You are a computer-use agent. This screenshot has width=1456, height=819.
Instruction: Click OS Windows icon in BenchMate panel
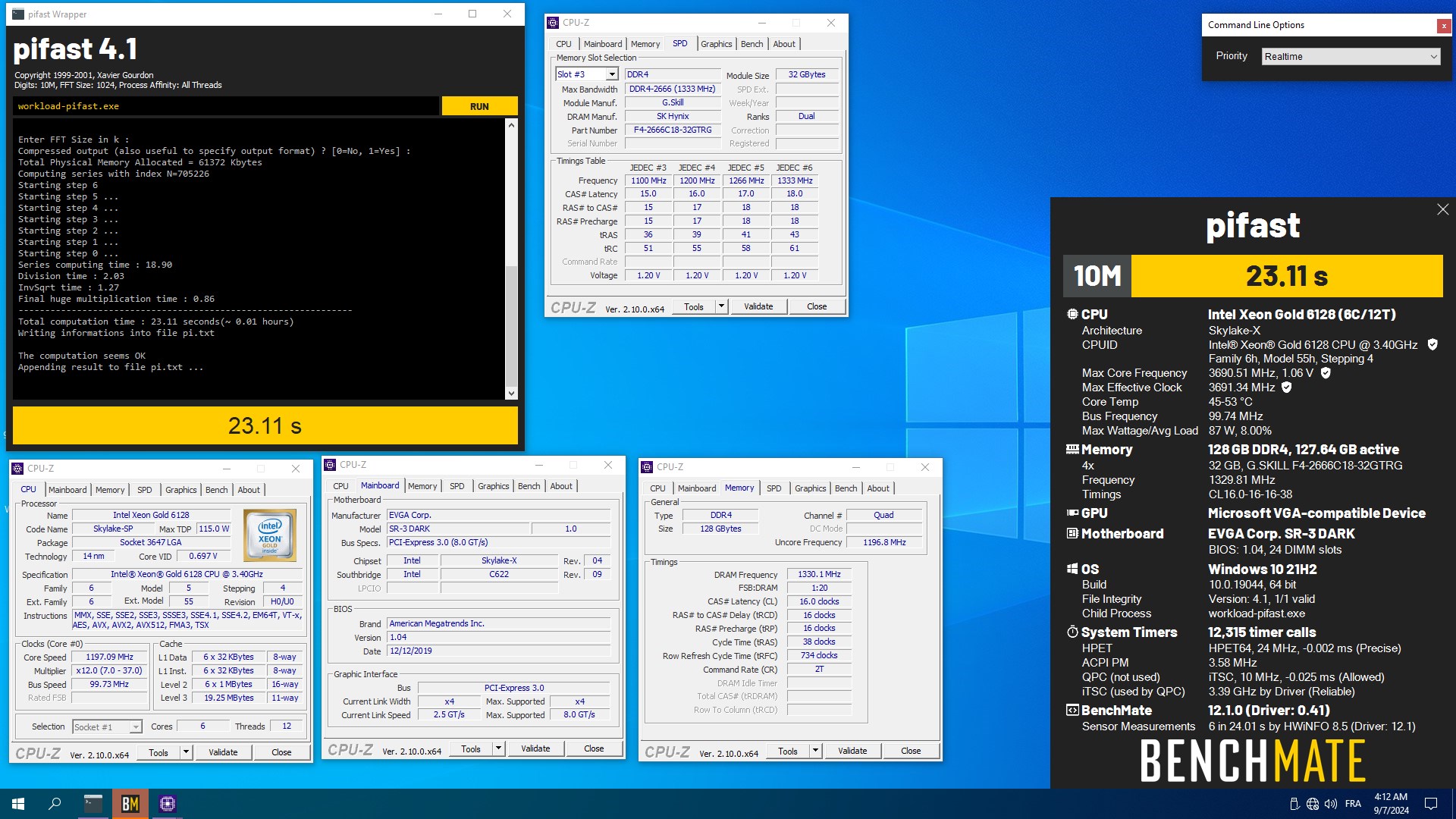(x=1072, y=570)
